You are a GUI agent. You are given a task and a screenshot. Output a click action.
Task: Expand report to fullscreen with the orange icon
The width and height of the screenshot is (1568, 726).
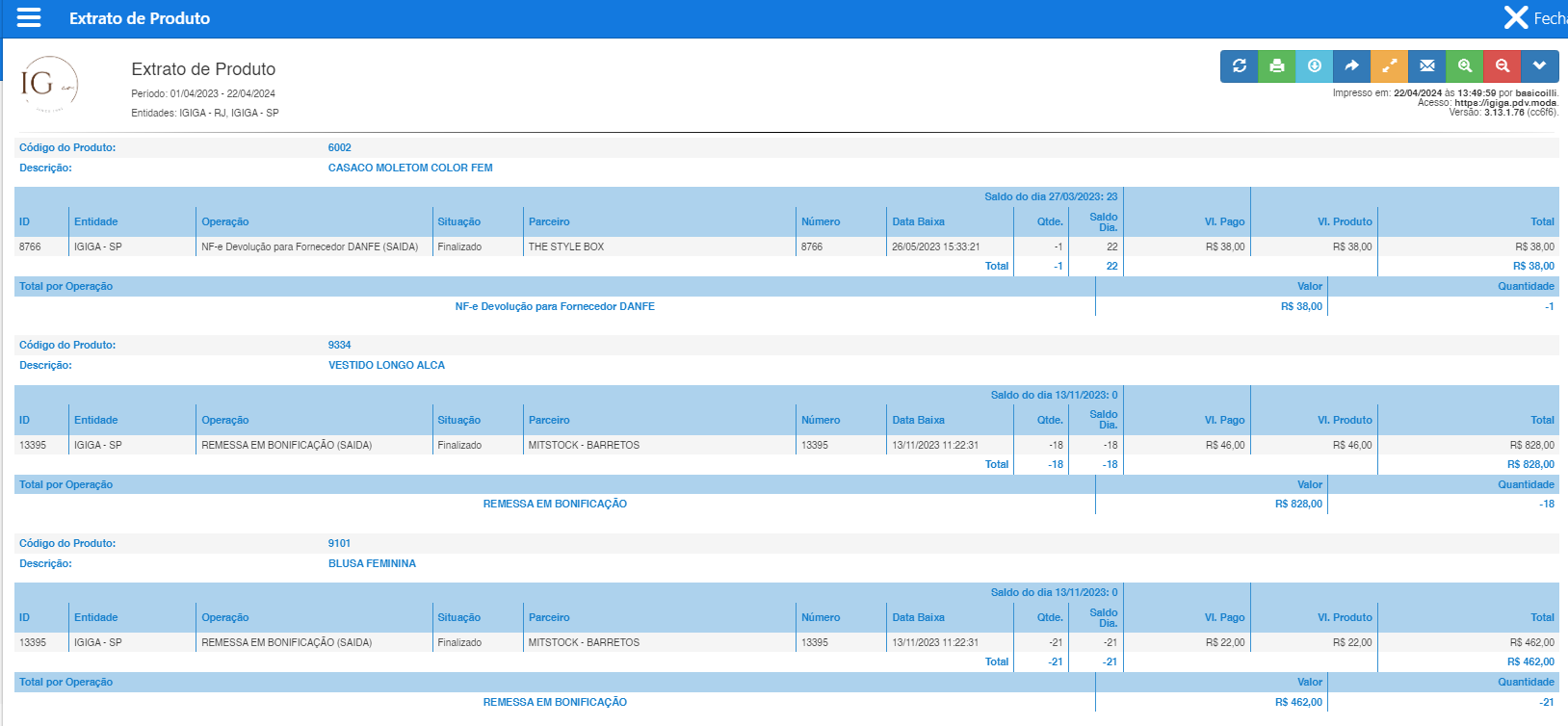point(1390,66)
